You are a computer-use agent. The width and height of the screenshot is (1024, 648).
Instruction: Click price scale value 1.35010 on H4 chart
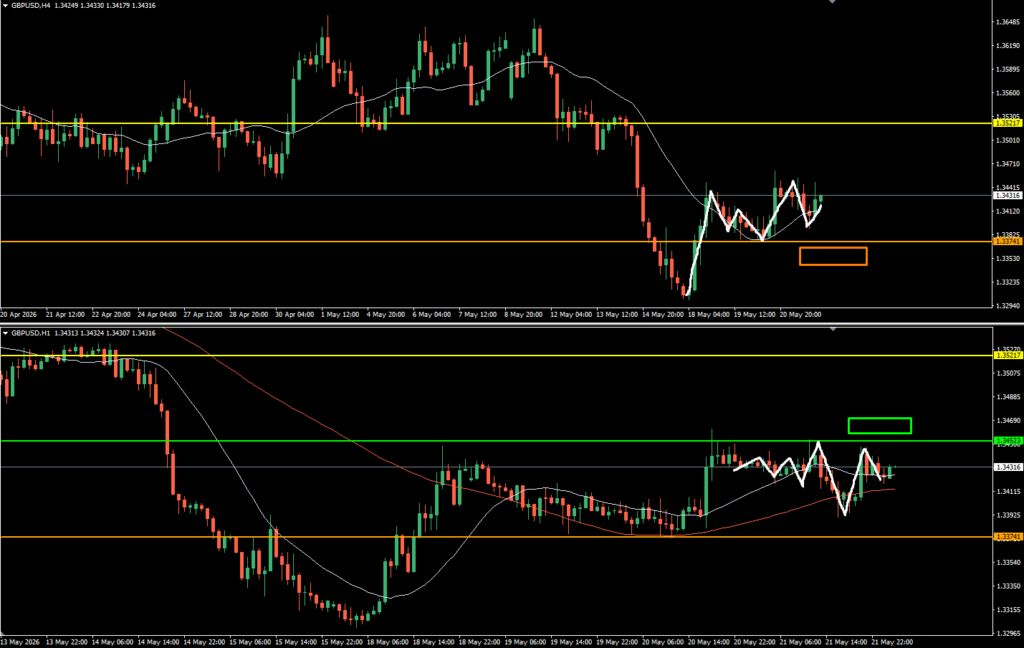(1007, 140)
